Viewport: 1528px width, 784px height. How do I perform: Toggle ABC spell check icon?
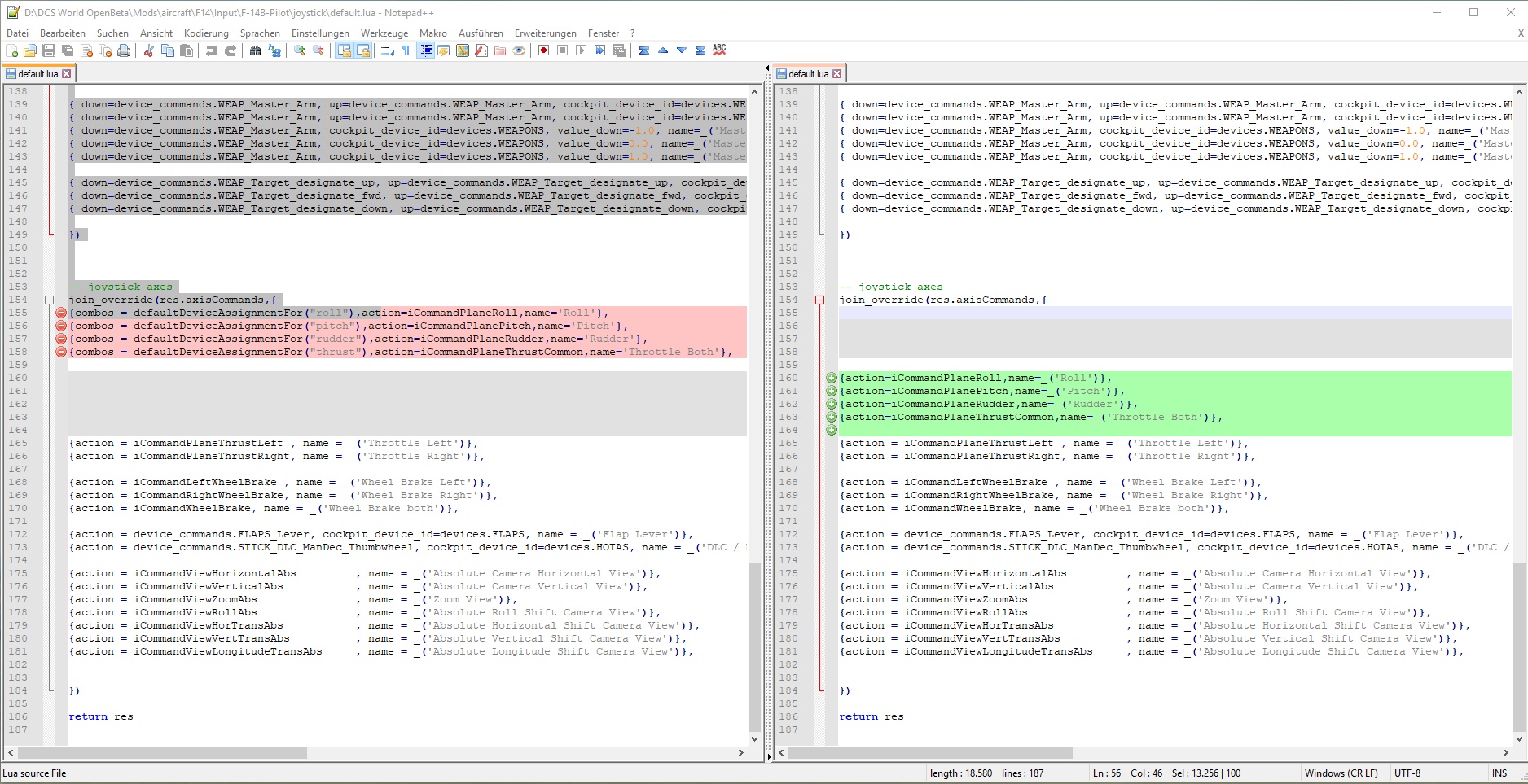tap(719, 50)
